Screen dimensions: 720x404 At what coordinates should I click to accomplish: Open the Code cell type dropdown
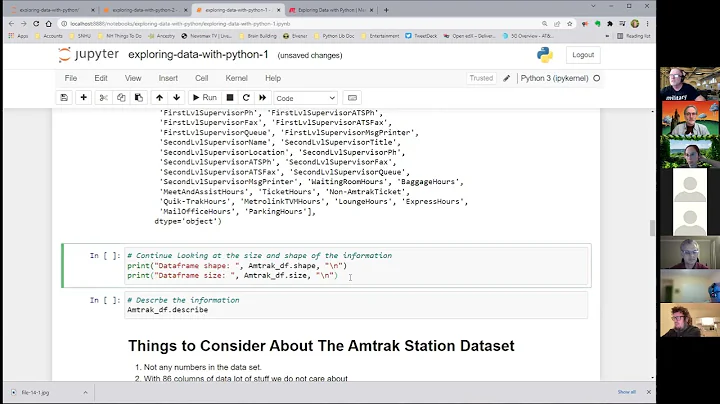point(305,98)
